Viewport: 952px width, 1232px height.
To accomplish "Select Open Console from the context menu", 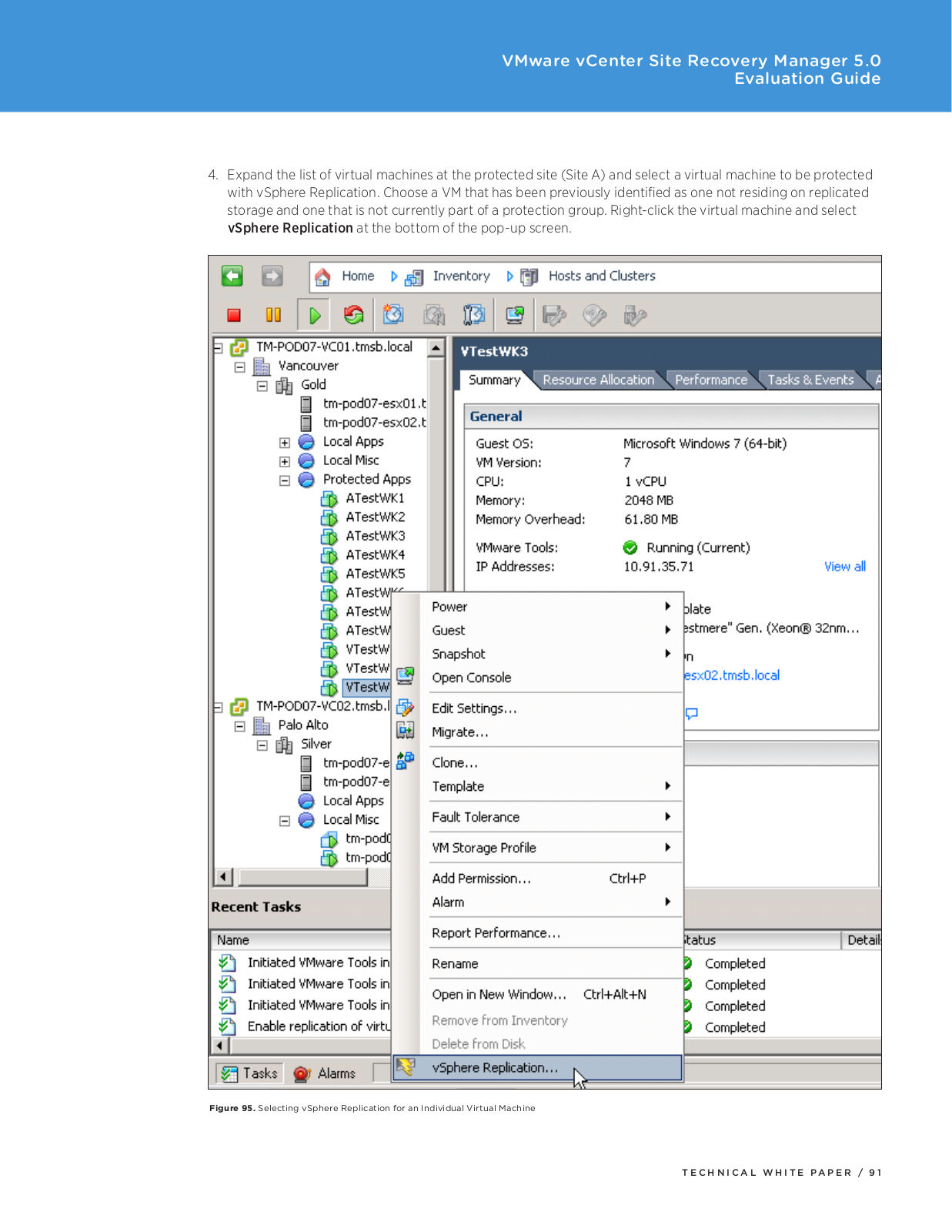I will [537, 678].
